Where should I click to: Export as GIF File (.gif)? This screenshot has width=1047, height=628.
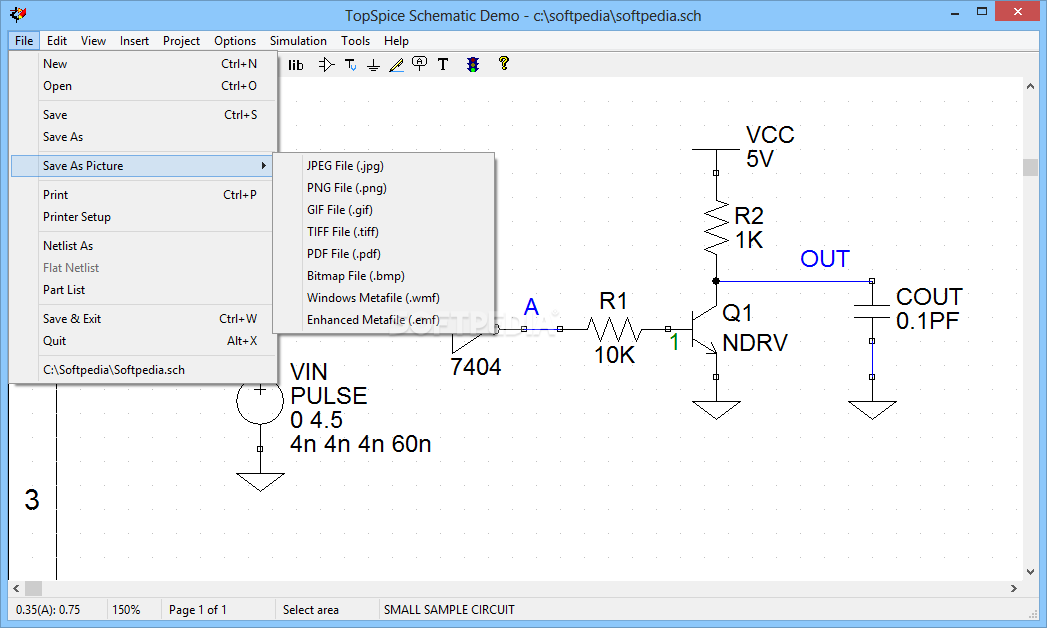point(383,210)
